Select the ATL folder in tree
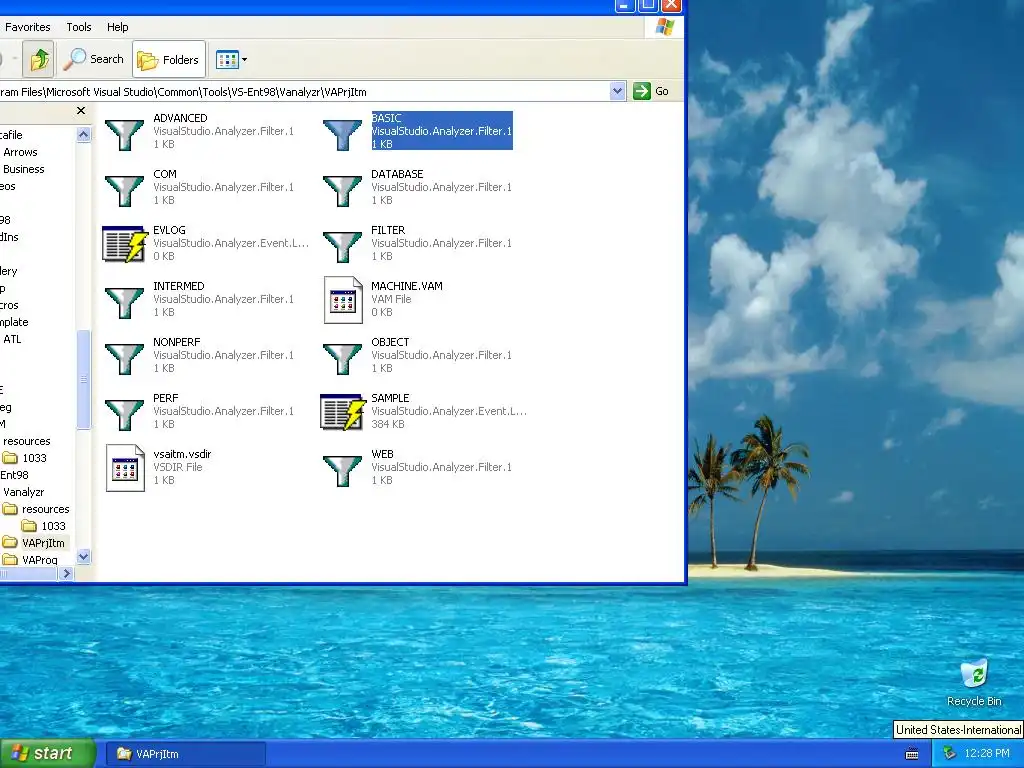Image resolution: width=1024 pixels, height=768 pixels. pyautogui.click(x=12, y=339)
